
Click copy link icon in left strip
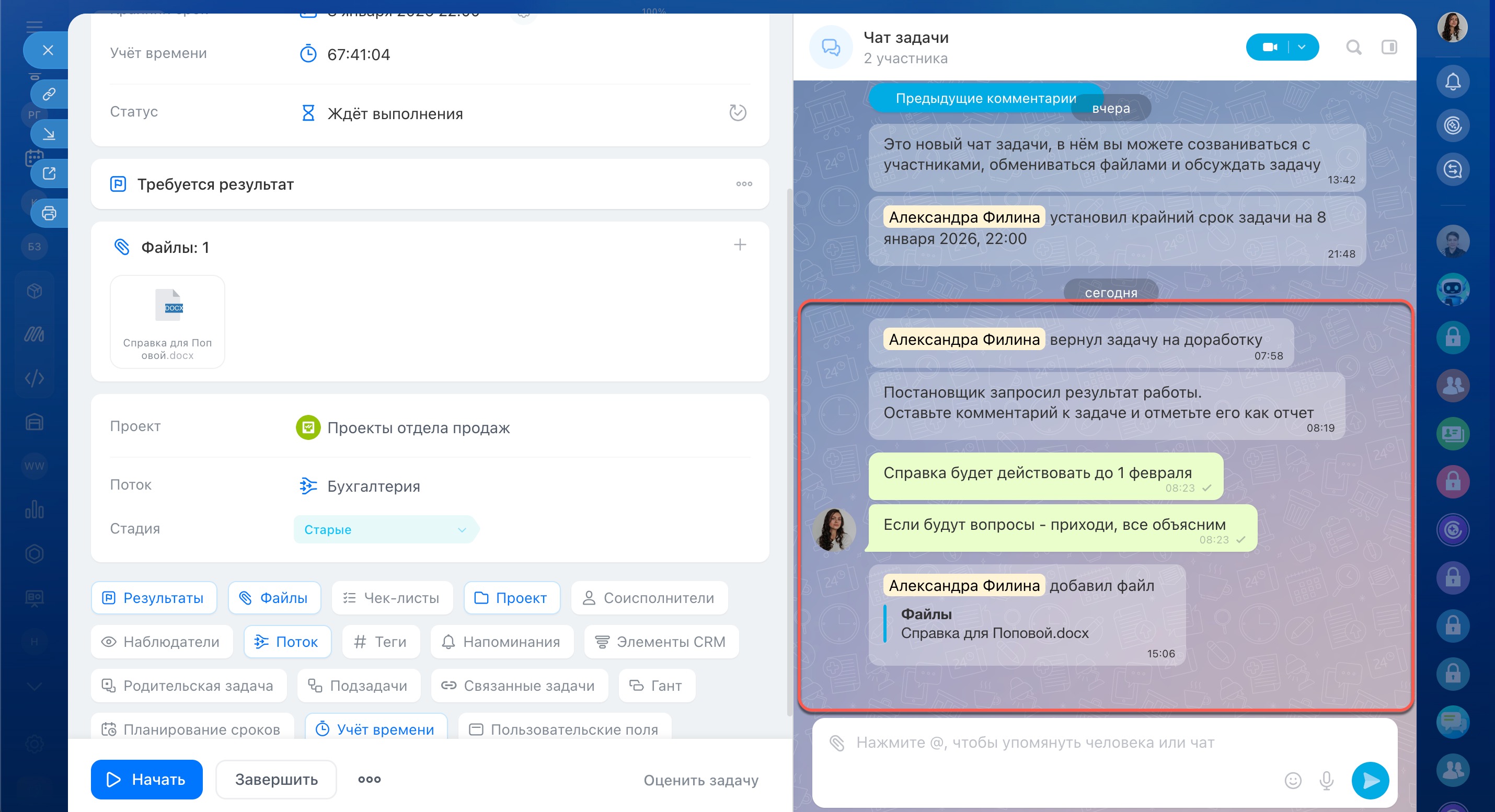(x=49, y=94)
